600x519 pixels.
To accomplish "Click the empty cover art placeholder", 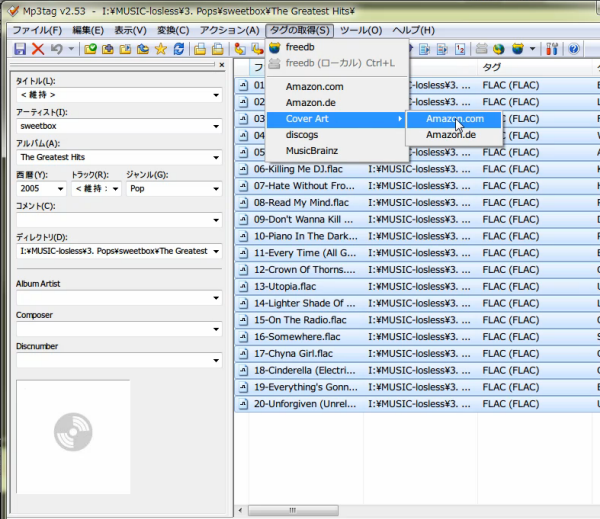I will 73,436.
